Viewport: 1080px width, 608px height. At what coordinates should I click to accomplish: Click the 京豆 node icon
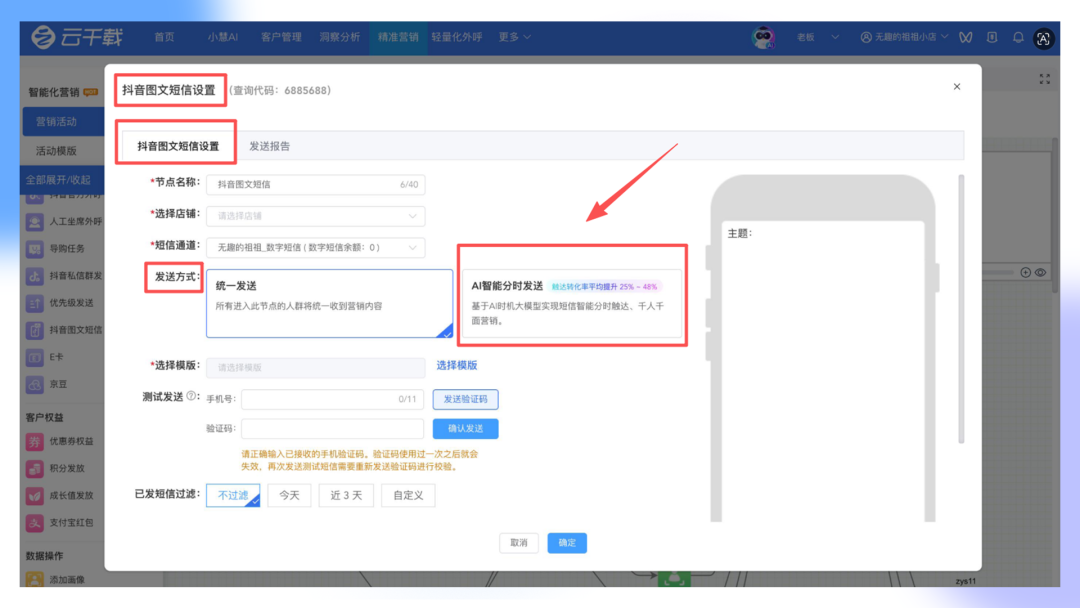coord(34,384)
